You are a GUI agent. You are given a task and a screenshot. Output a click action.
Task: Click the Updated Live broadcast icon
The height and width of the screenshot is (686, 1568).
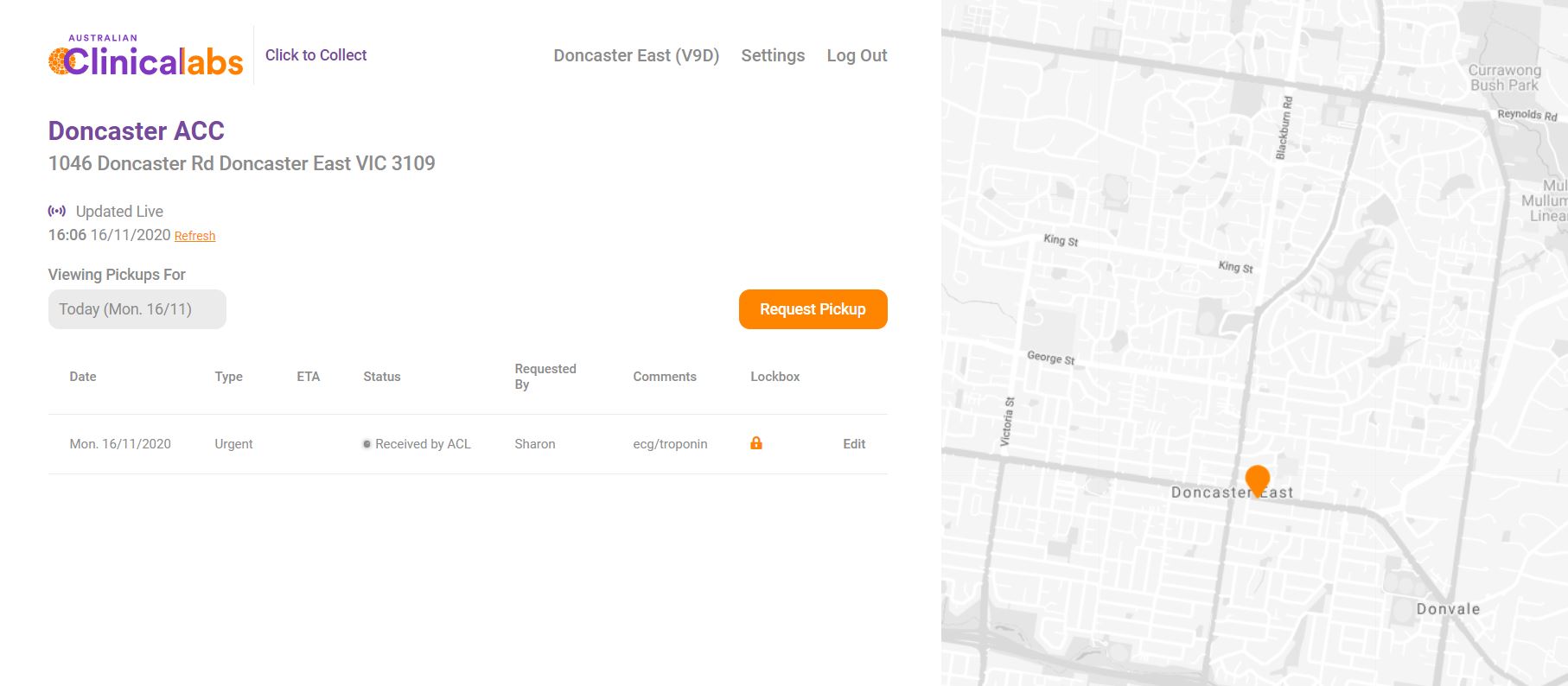coord(57,211)
